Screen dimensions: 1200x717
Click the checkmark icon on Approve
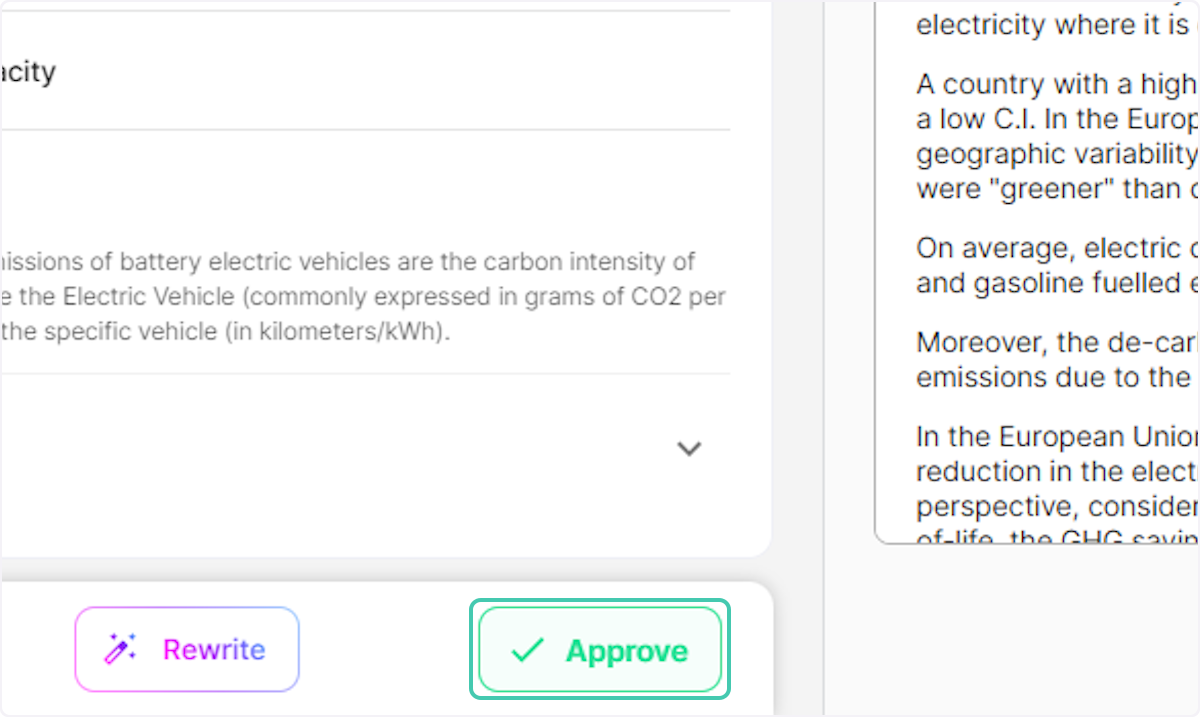coord(526,651)
